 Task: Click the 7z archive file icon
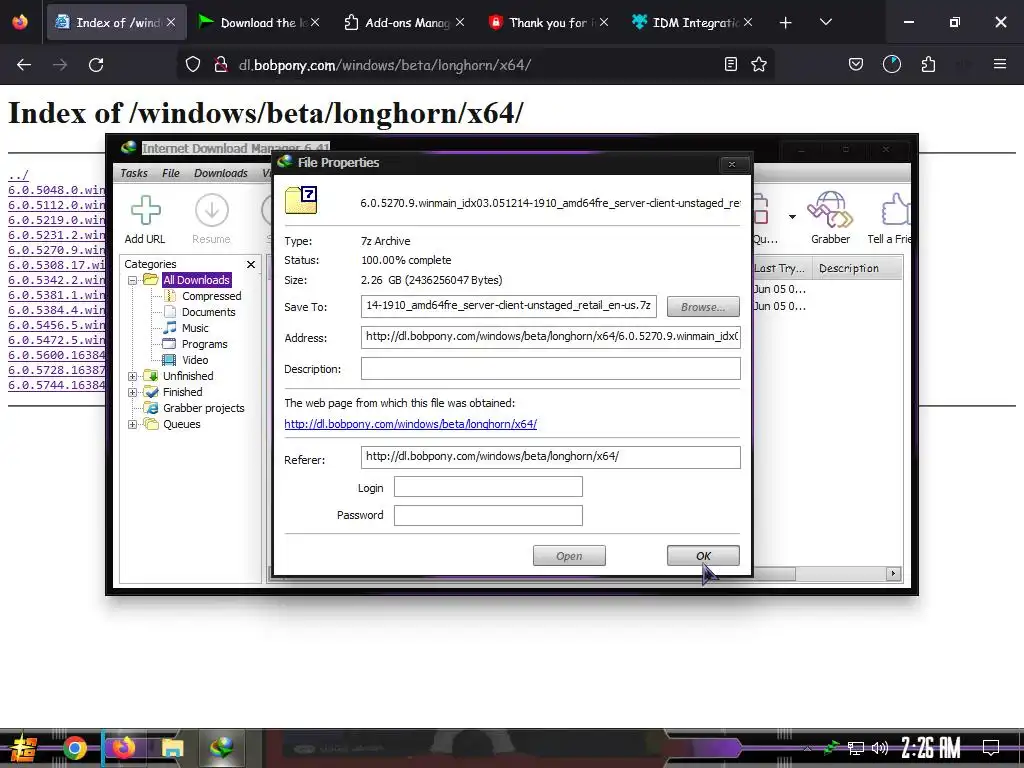point(301,200)
